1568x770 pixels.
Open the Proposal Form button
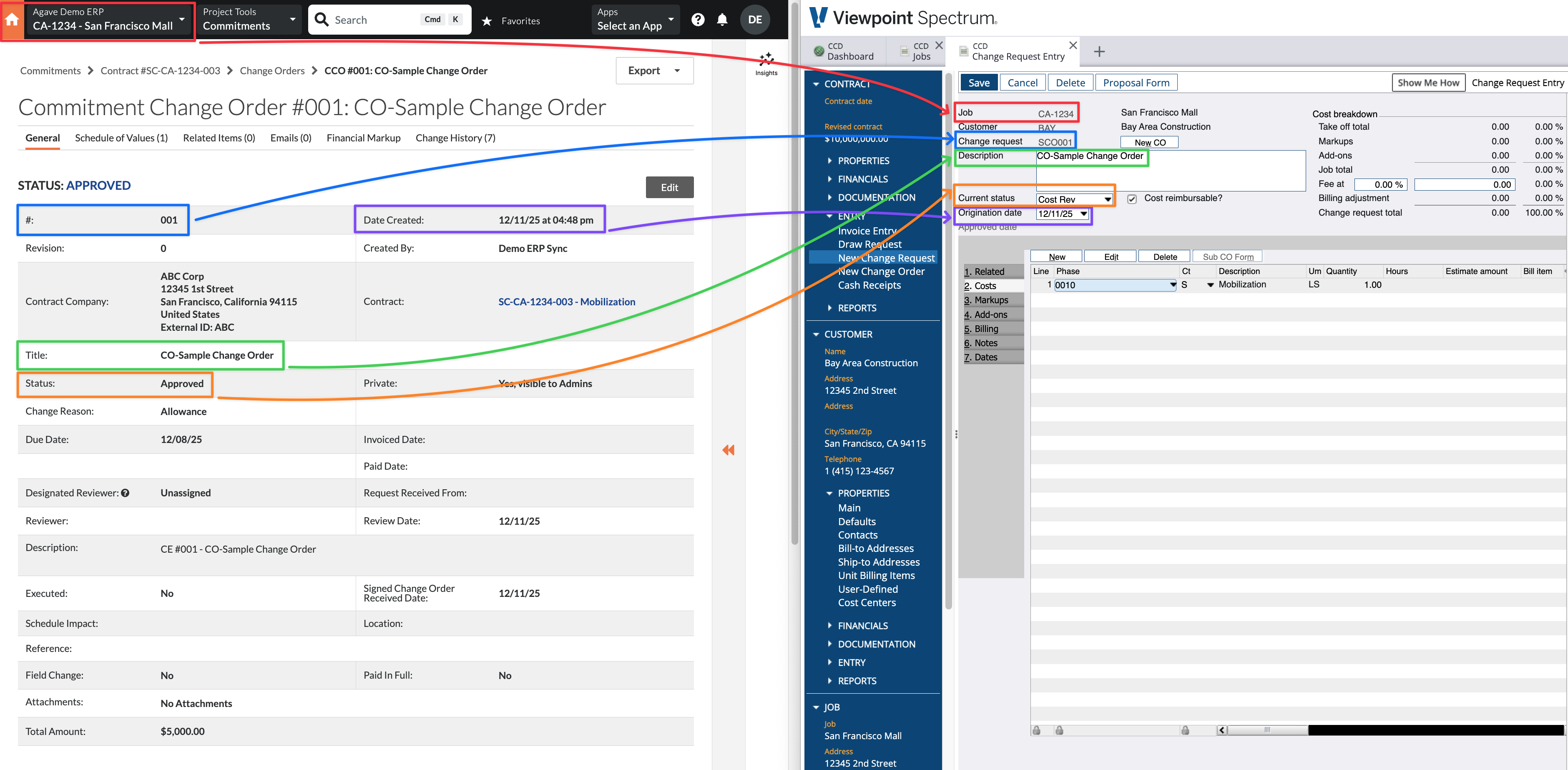pyautogui.click(x=1136, y=82)
